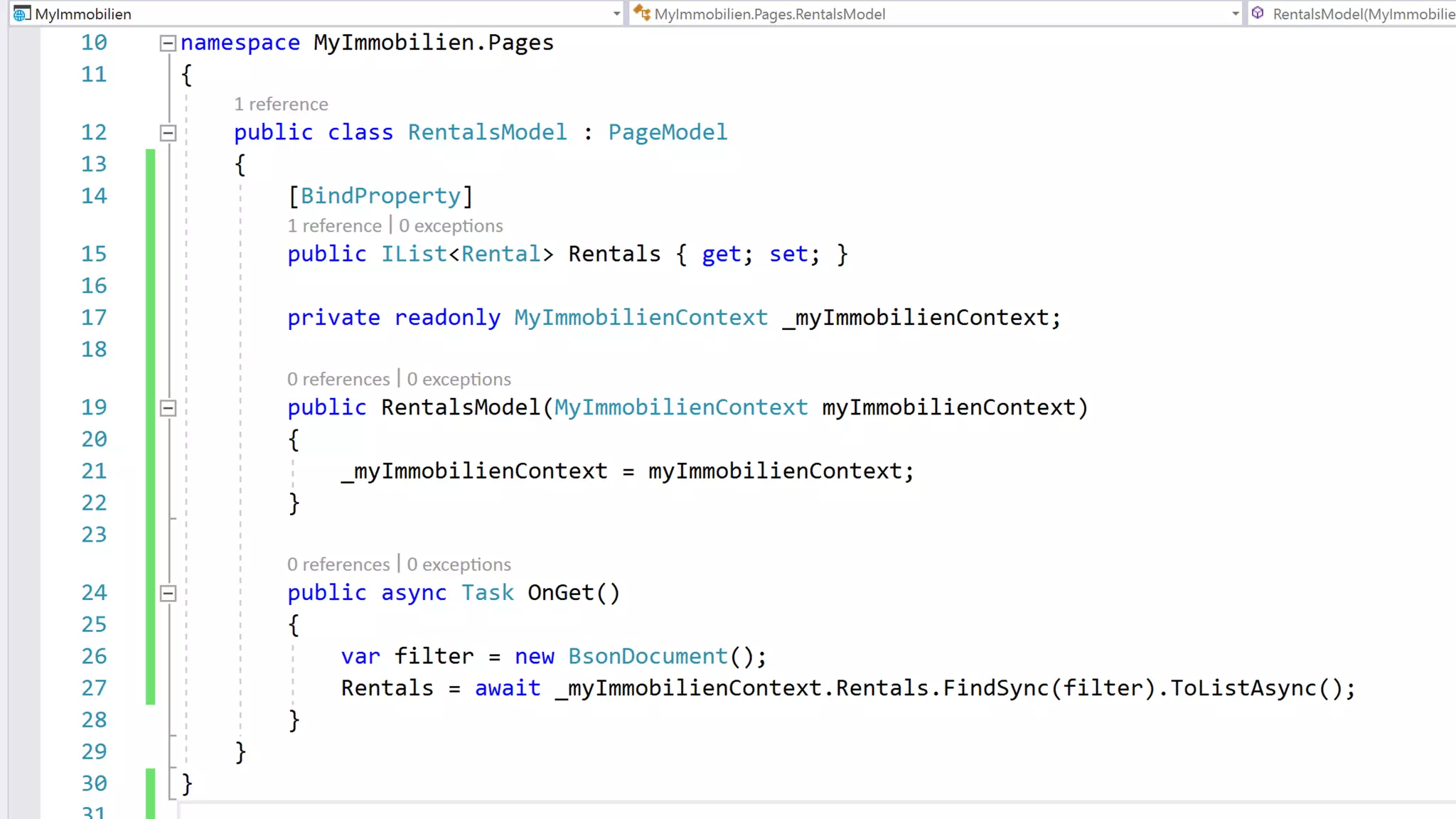Open the MyImmobilien project dropdown arrow

point(616,14)
